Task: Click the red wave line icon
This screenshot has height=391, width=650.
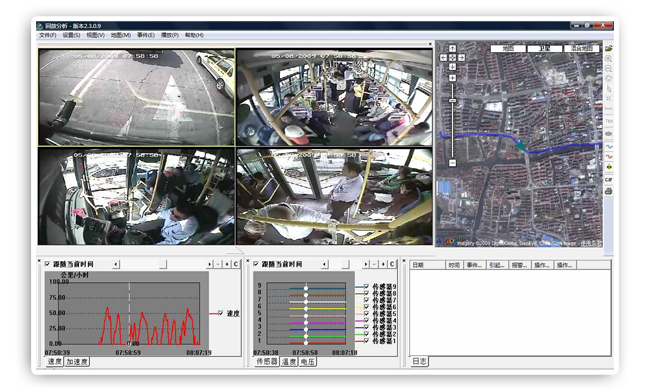Action: (x=608, y=157)
